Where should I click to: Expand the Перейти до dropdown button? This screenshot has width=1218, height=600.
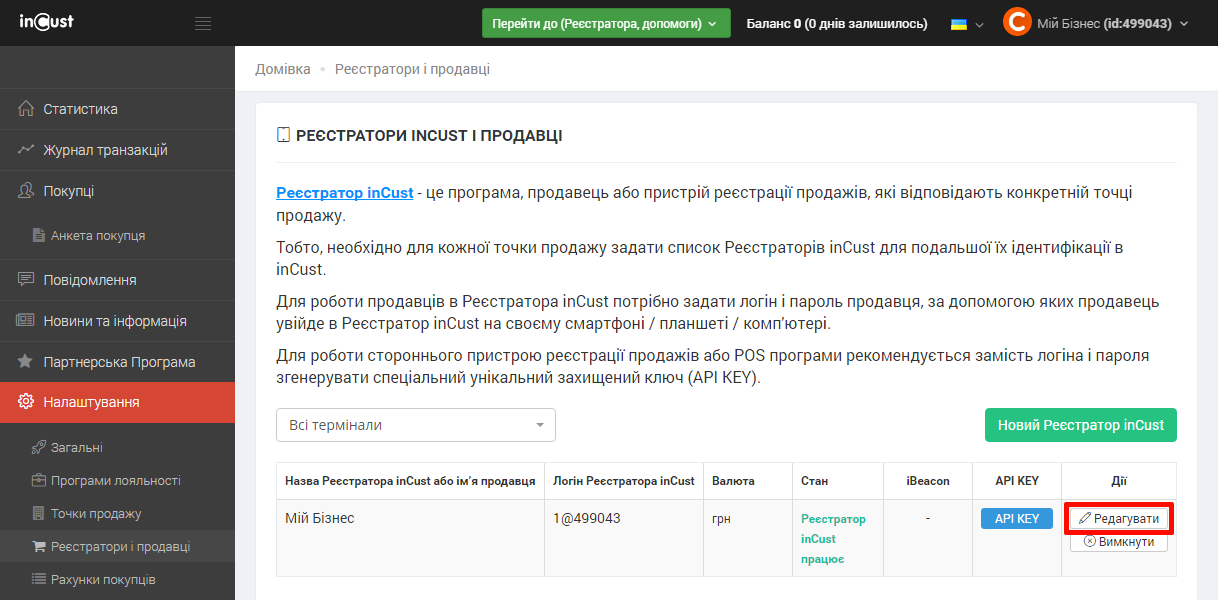(606, 23)
